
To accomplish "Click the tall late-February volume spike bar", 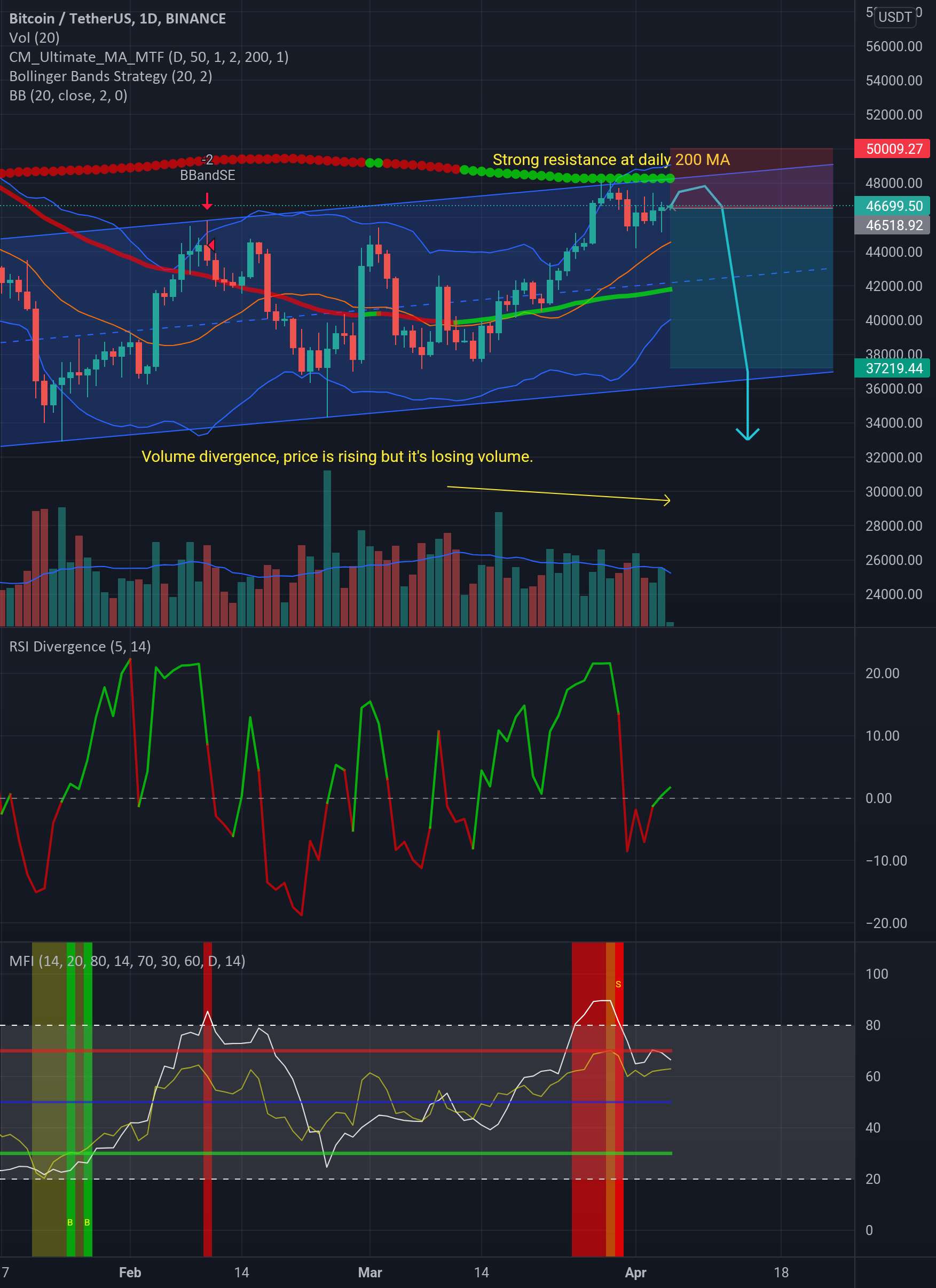I will [327, 548].
